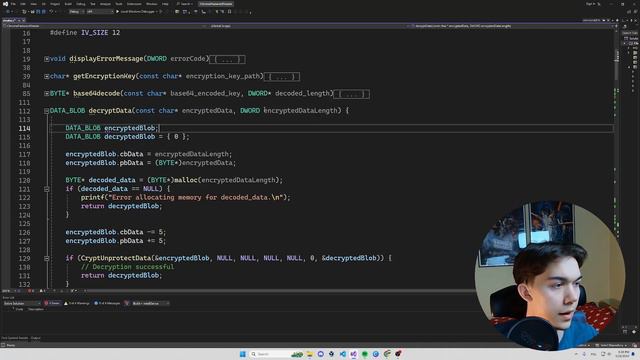
Task: Open the File menu
Action: tap(13, 4)
